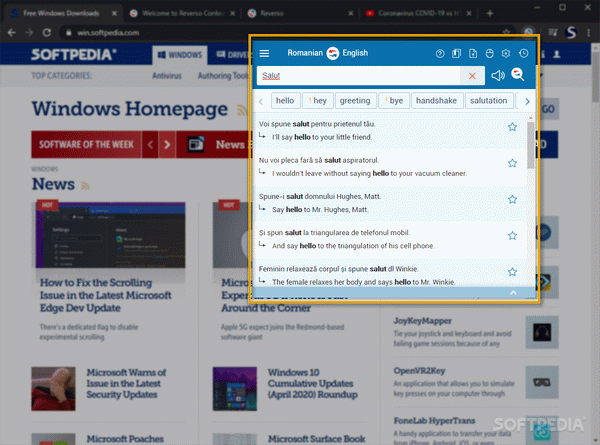Click the document translation icon
This screenshot has width=600, height=445.
tap(473, 54)
